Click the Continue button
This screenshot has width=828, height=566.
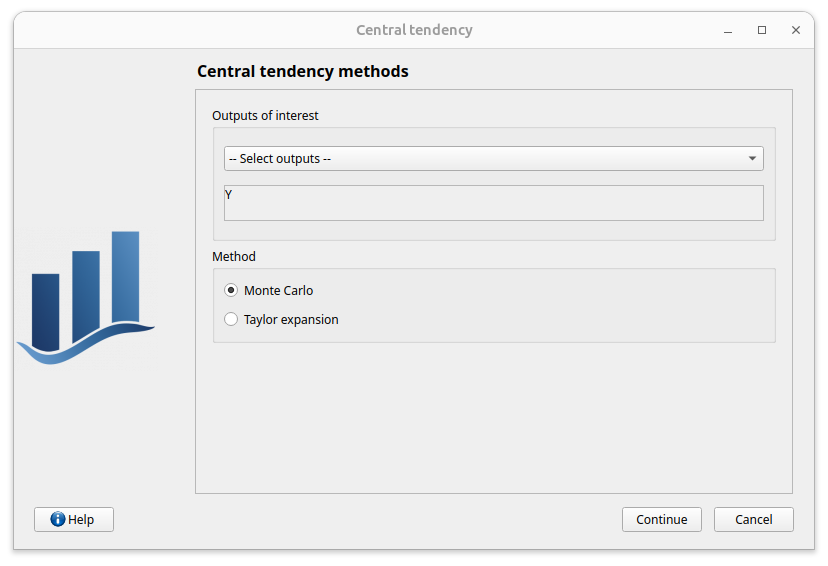point(662,520)
